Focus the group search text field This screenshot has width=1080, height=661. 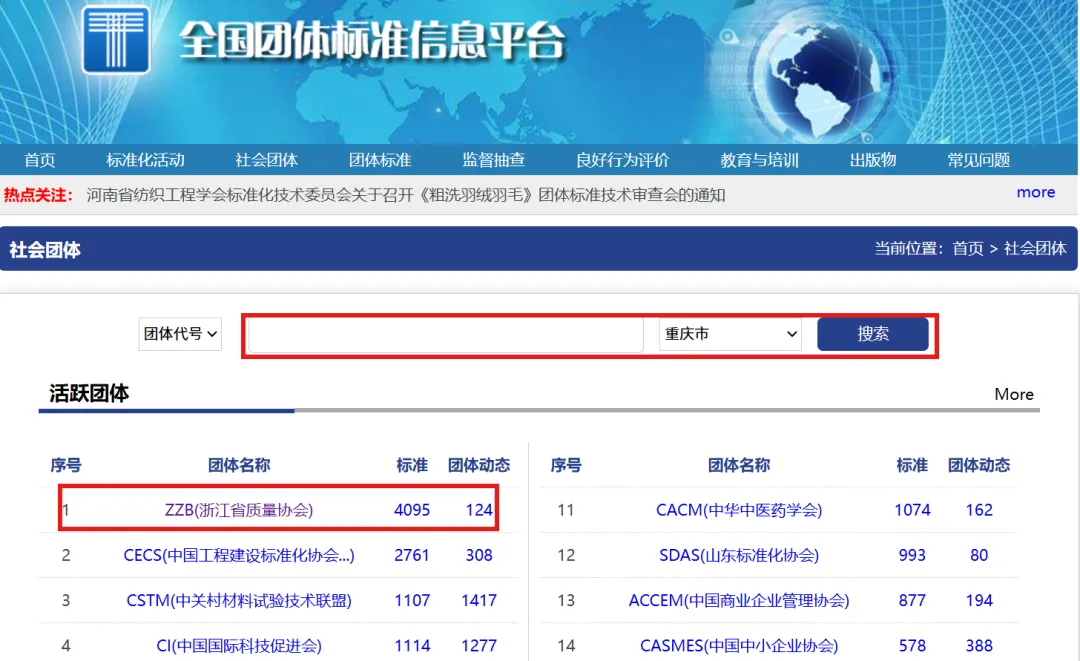pos(446,335)
